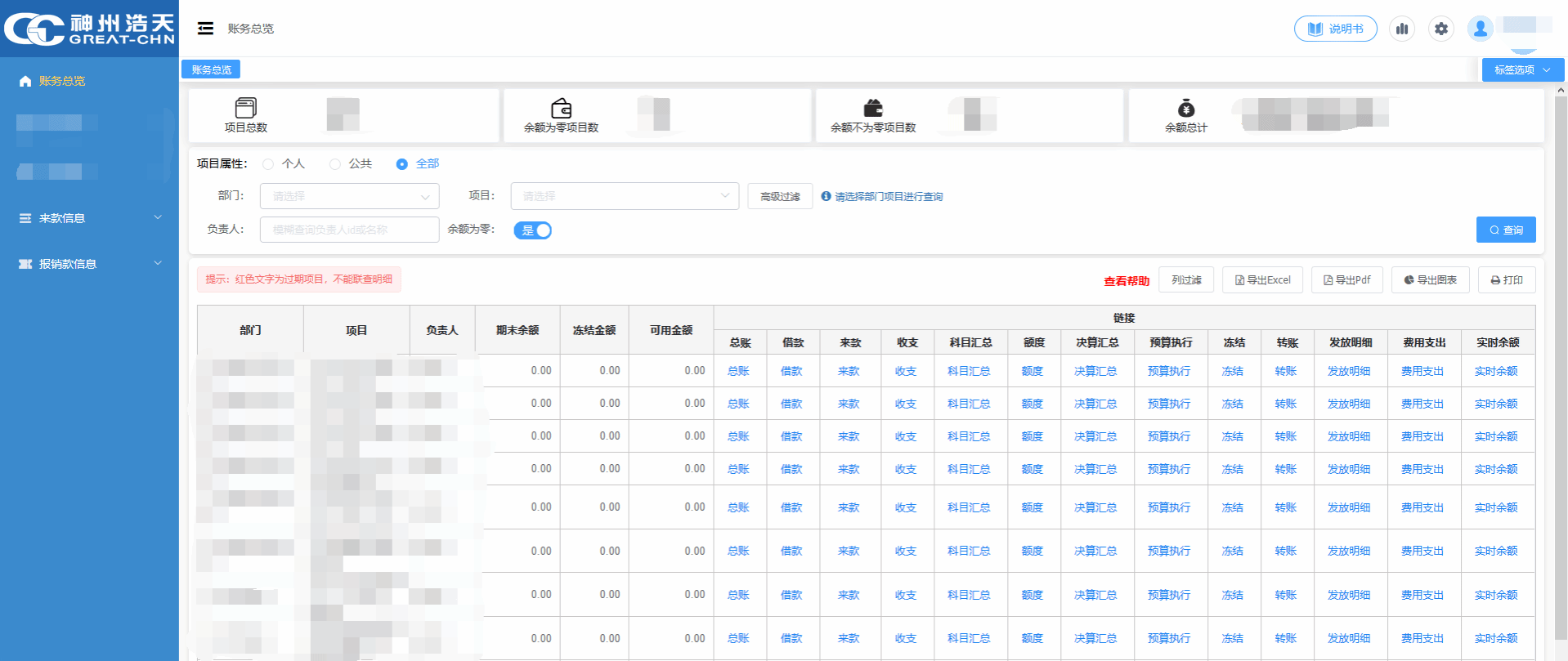Toggle the 余额为零 switch
This screenshot has height=661, width=1568.
pyautogui.click(x=533, y=230)
